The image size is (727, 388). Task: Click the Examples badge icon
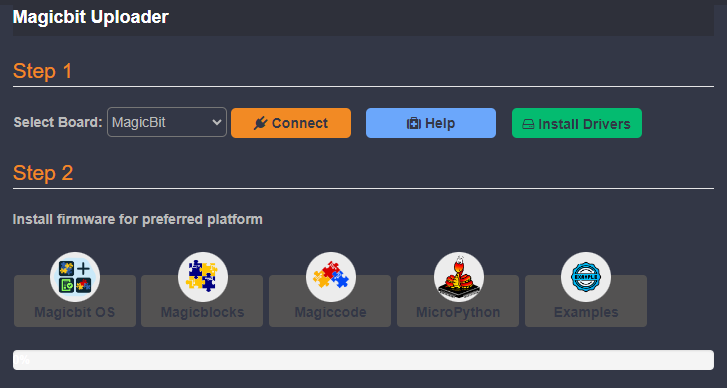coord(586,277)
